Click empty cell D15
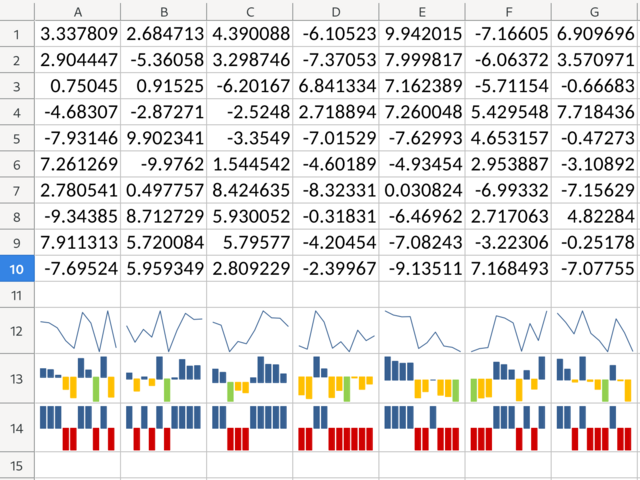The height and width of the screenshot is (480, 640). (x=336, y=465)
